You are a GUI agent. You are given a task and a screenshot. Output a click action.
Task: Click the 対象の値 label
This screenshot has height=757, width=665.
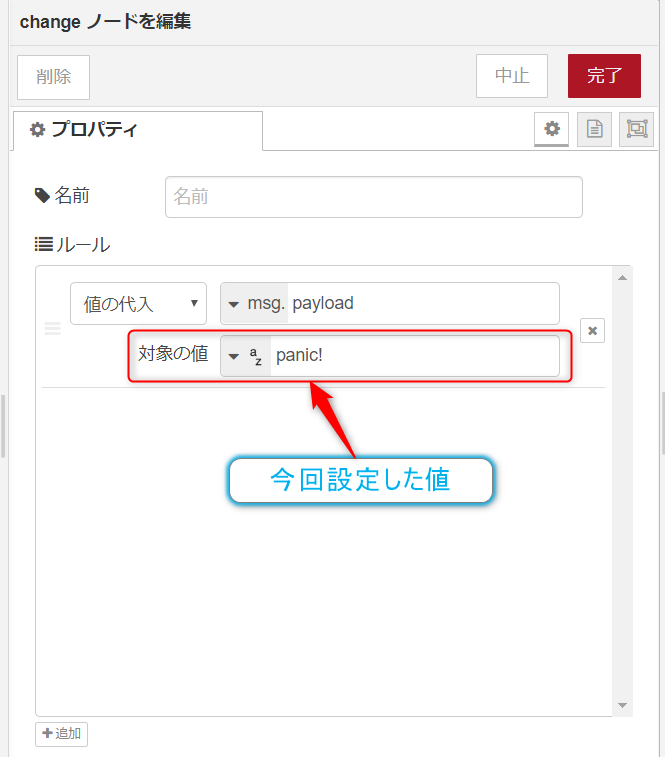(x=173, y=354)
